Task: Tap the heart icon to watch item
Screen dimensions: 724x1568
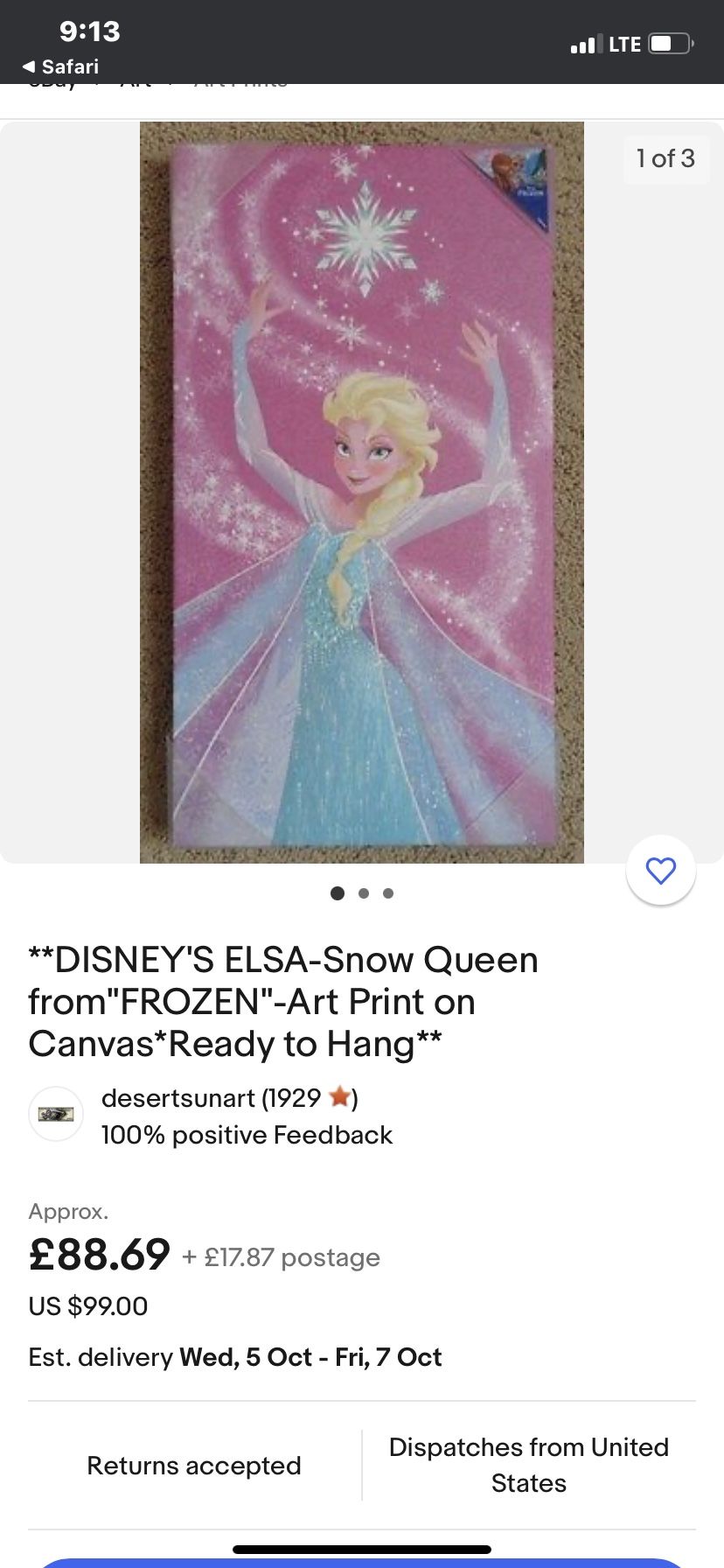Action: click(x=661, y=871)
